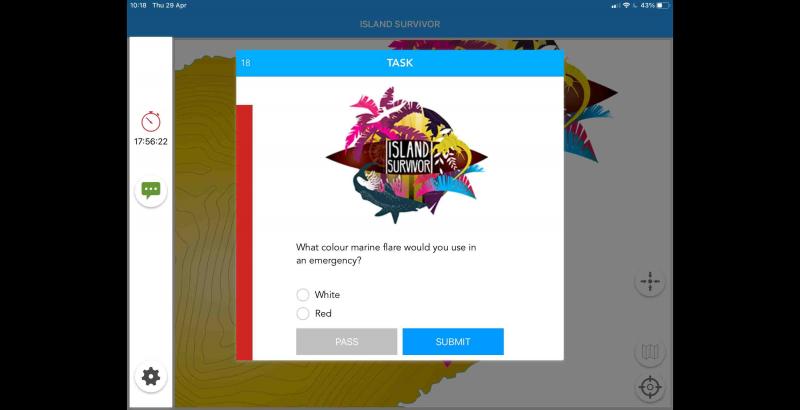The image size is (800, 410).
Task: Click the pan arrows map control
Action: pos(650,281)
